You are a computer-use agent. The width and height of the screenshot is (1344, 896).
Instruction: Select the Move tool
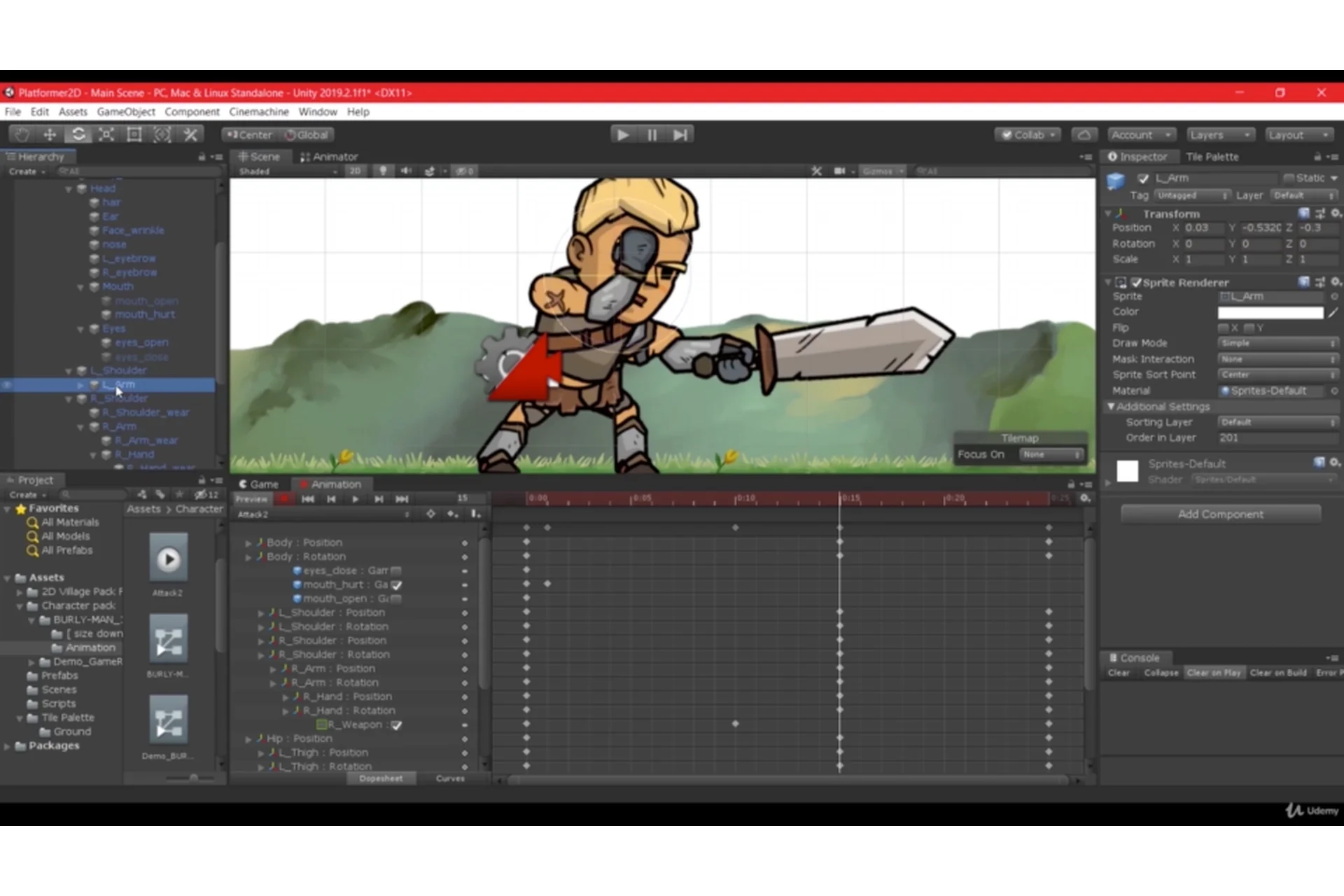pos(49,134)
